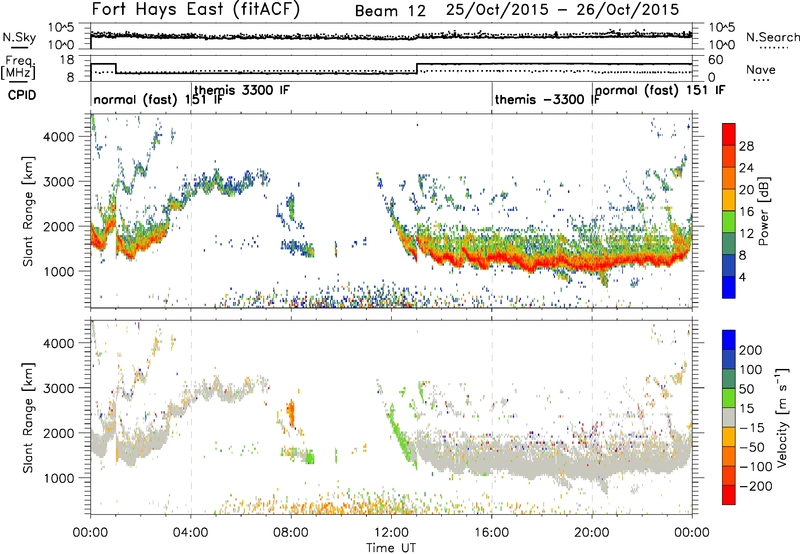This screenshot has width=800, height=554.
Task: Click the 'themis -3300 IF' CPID text
Action: tap(547, 99)
